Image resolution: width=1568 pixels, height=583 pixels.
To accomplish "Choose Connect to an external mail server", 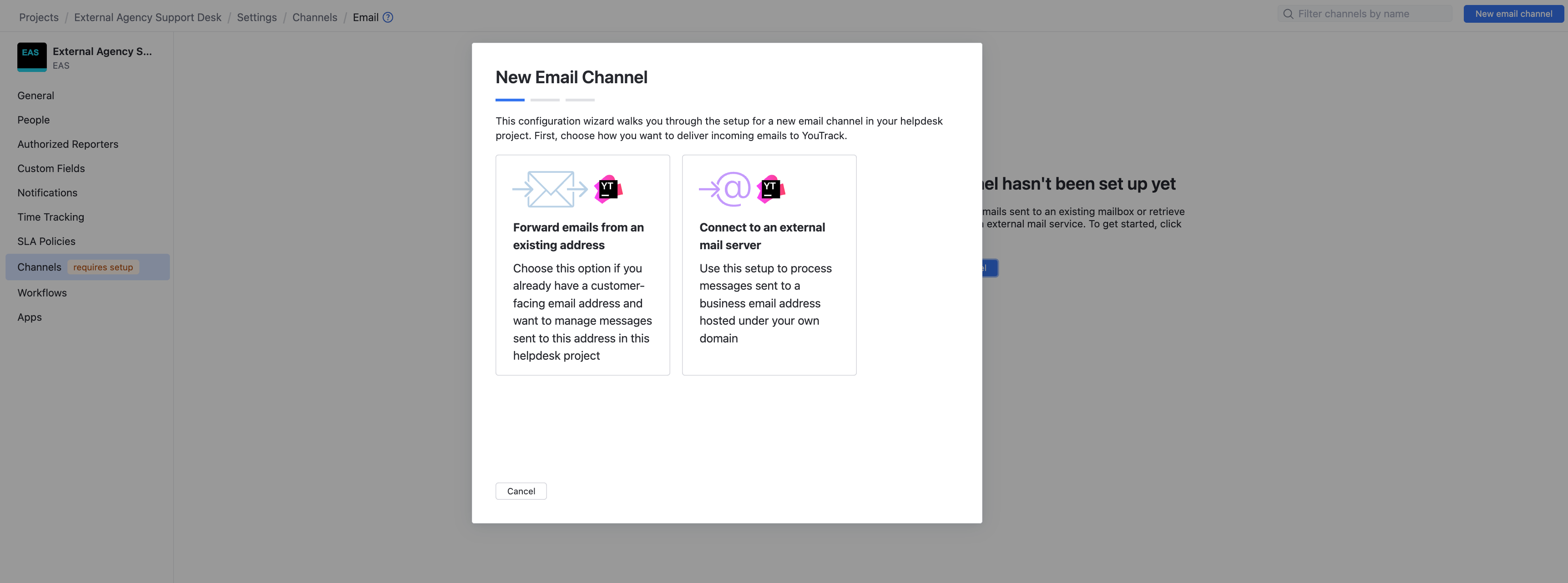I will click(769, 265).
